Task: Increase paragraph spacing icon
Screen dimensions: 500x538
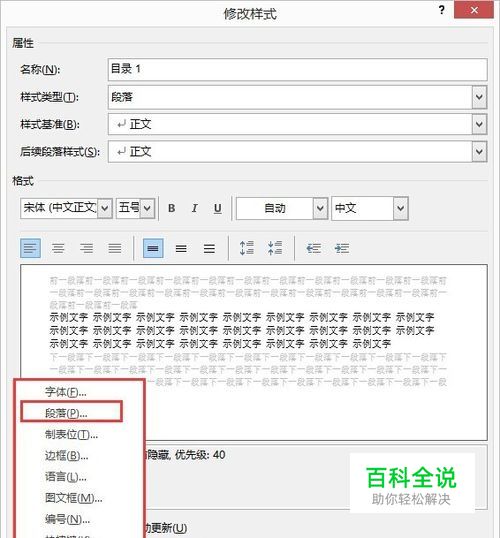Action: (x=247, y=248)
